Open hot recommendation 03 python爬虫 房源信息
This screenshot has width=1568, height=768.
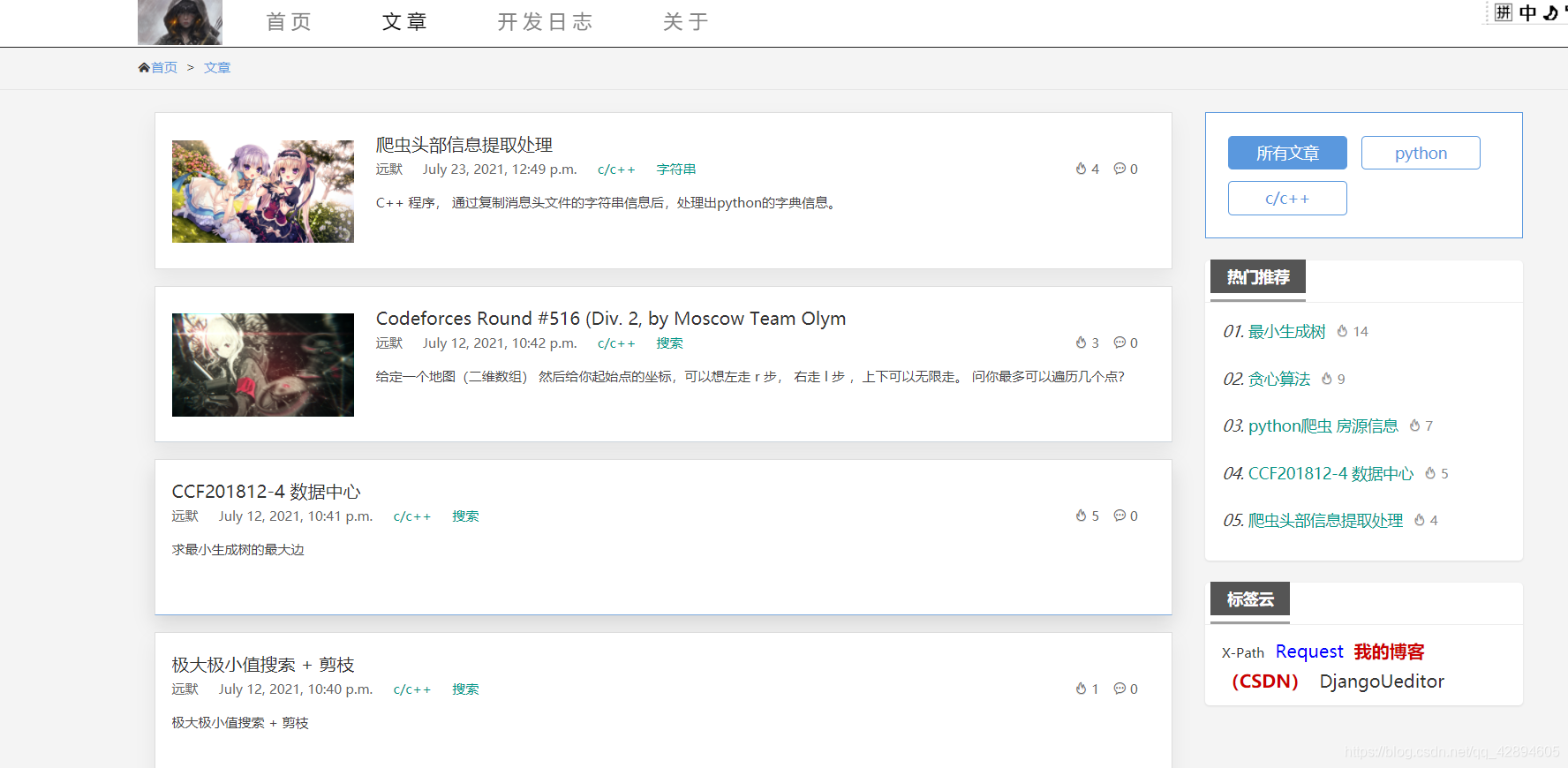click(x=1323, y=426)
